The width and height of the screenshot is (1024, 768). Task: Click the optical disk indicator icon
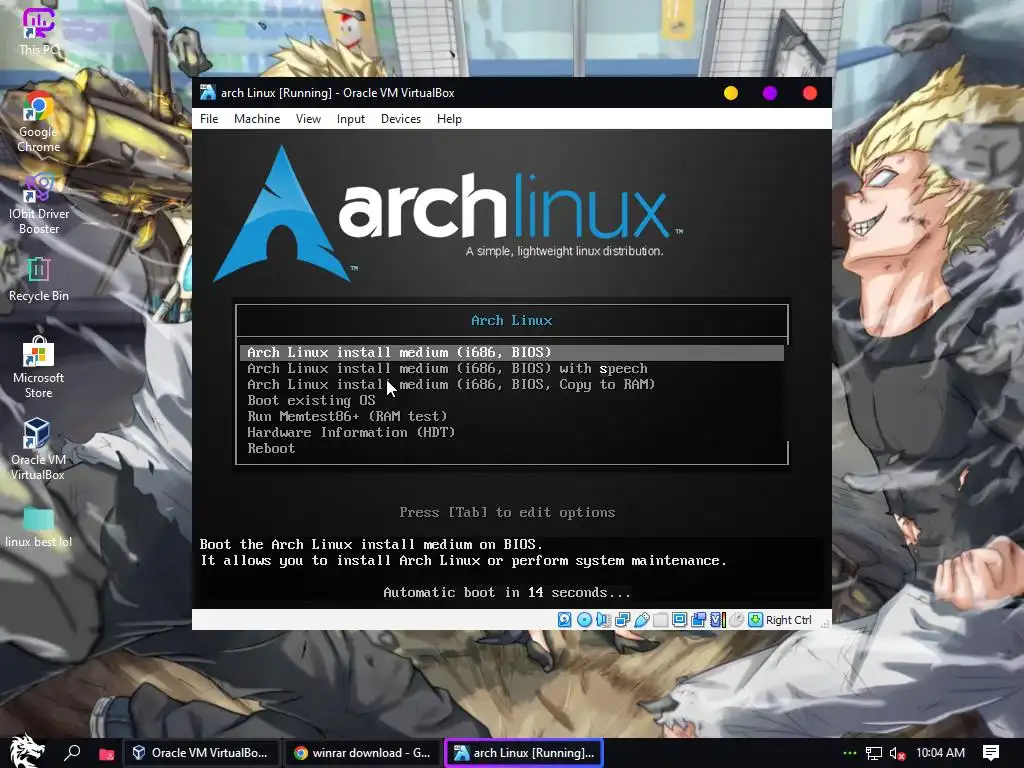coord(584,620)
